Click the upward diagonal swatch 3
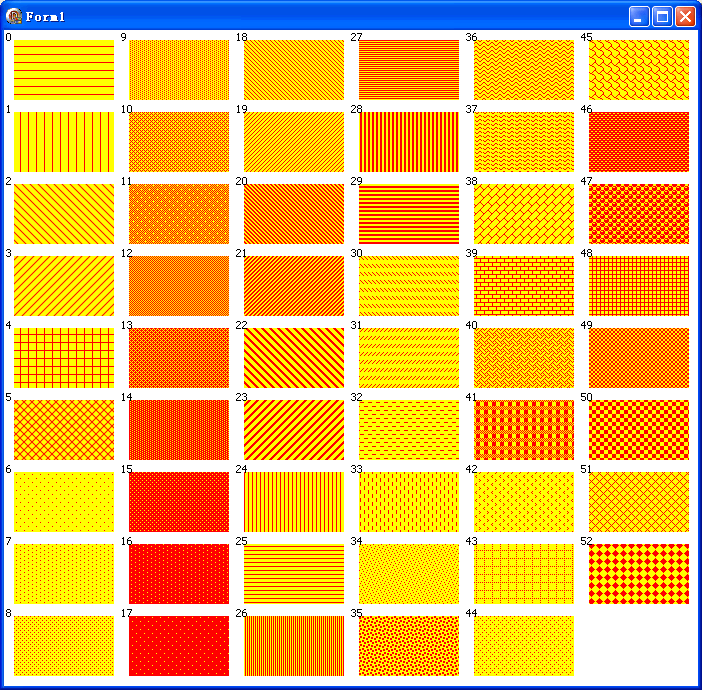The image size is (702, 690). [x=64, y=286]
